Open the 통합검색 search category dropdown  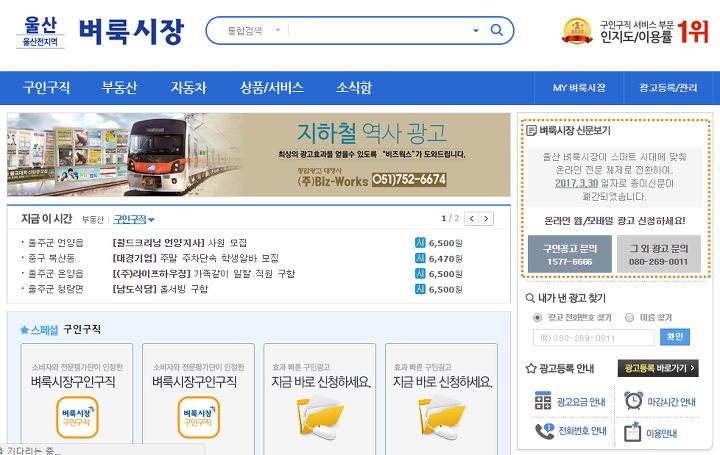253,31
